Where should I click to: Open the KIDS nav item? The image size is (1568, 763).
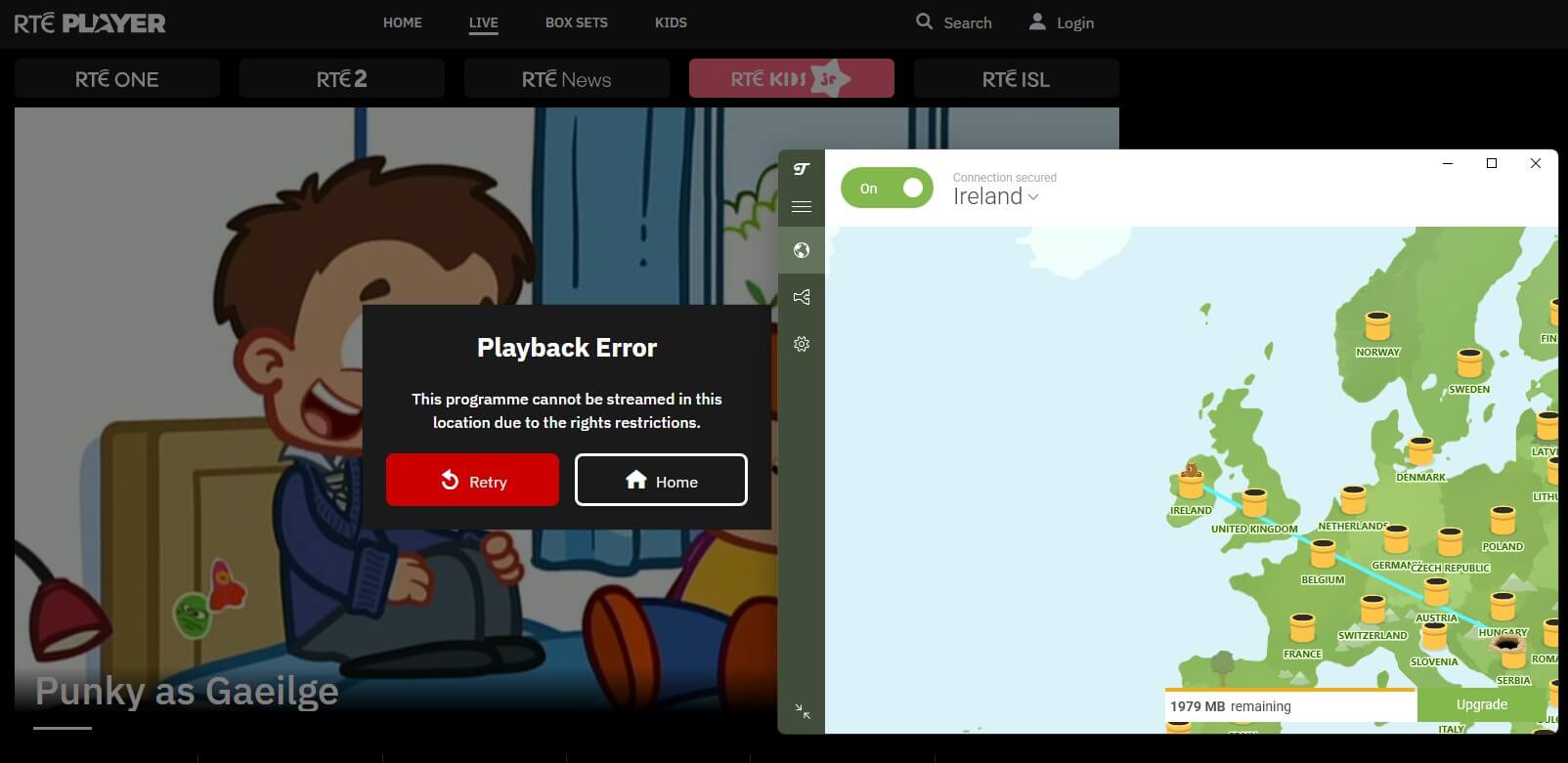(x=671, y=22)
